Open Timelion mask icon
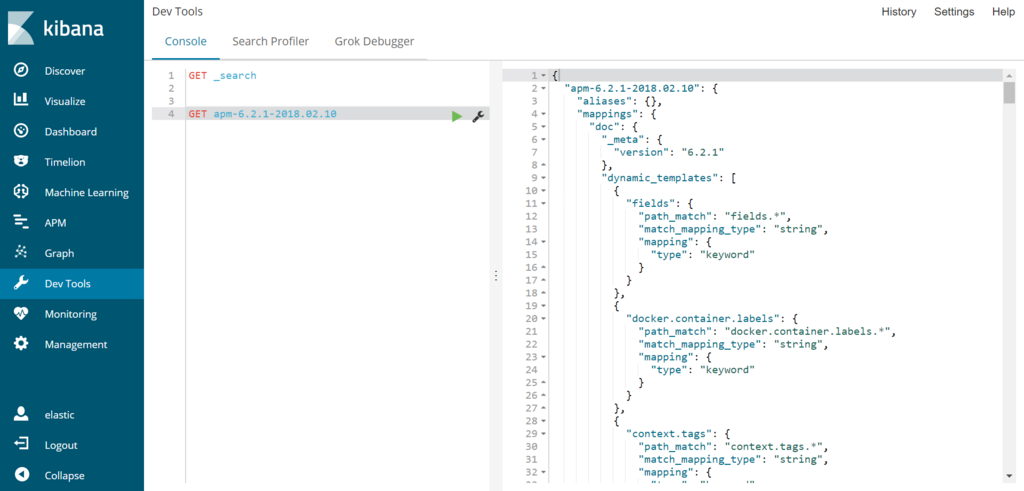The width and height of the screenshot is (1024, 491). point(21,162)
